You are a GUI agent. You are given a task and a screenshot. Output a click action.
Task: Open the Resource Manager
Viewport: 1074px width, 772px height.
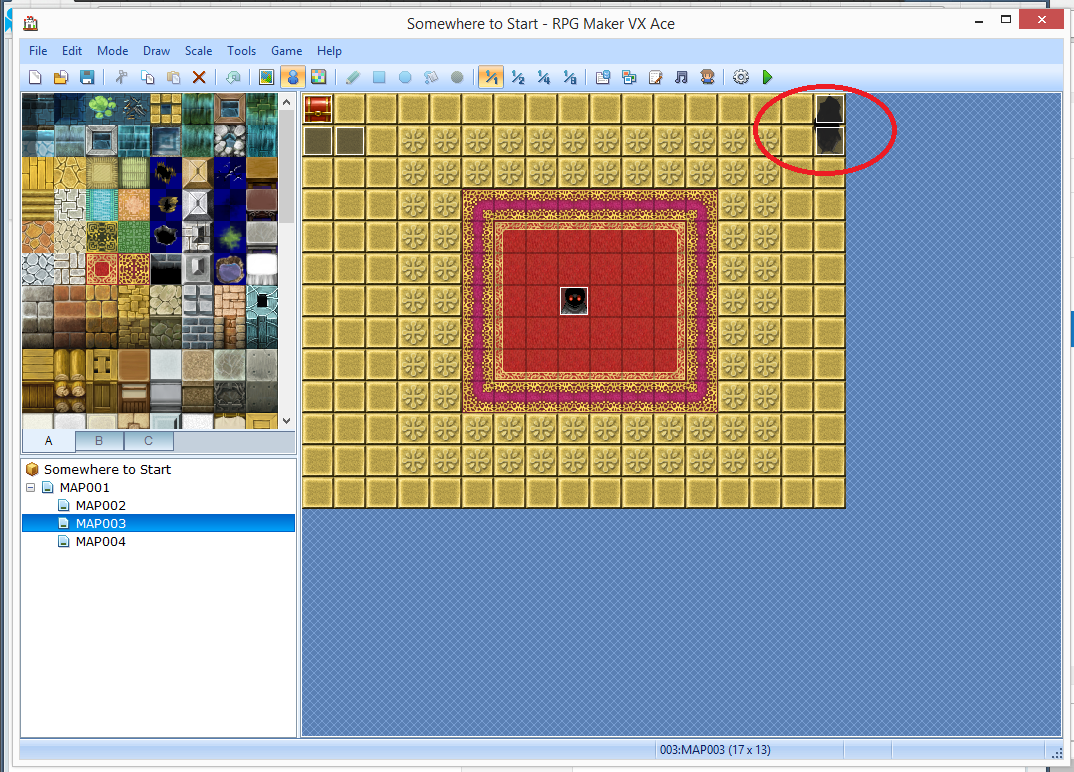(628, 77)
